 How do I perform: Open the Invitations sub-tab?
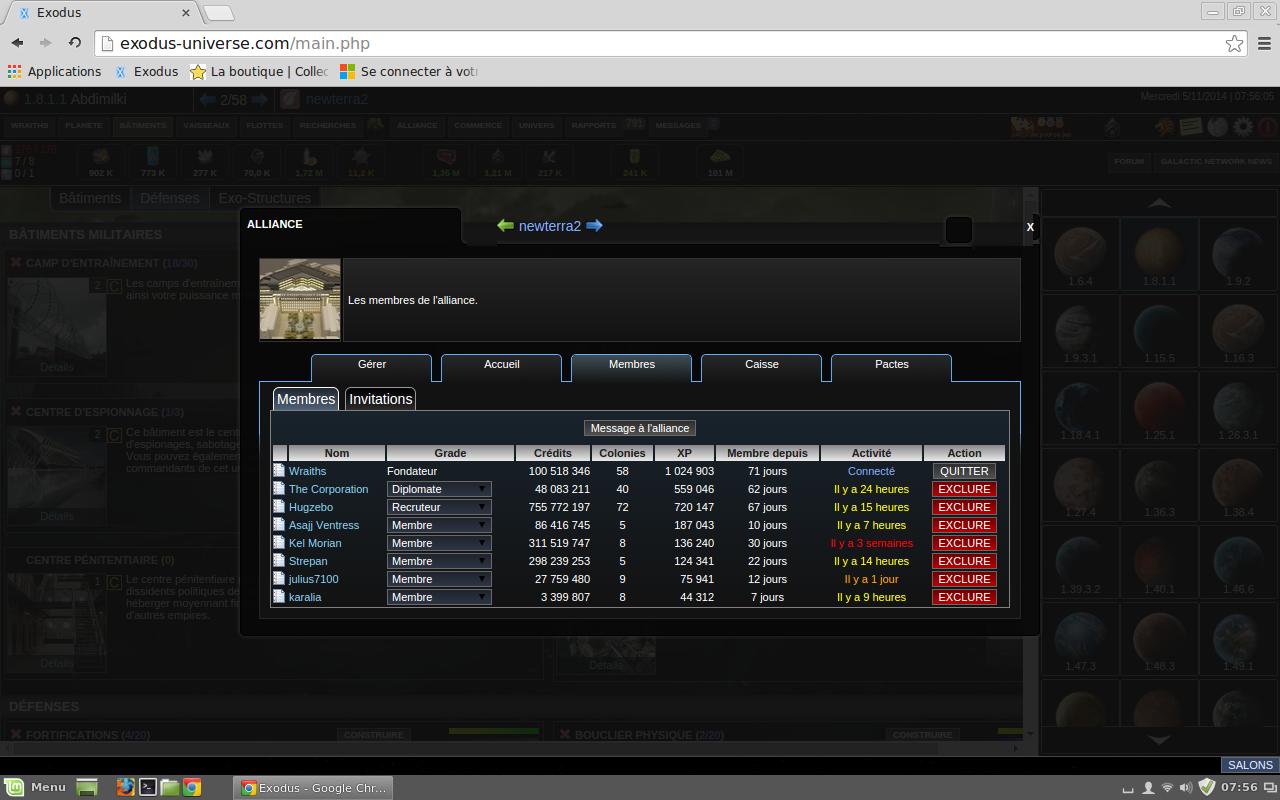(380, 399)
